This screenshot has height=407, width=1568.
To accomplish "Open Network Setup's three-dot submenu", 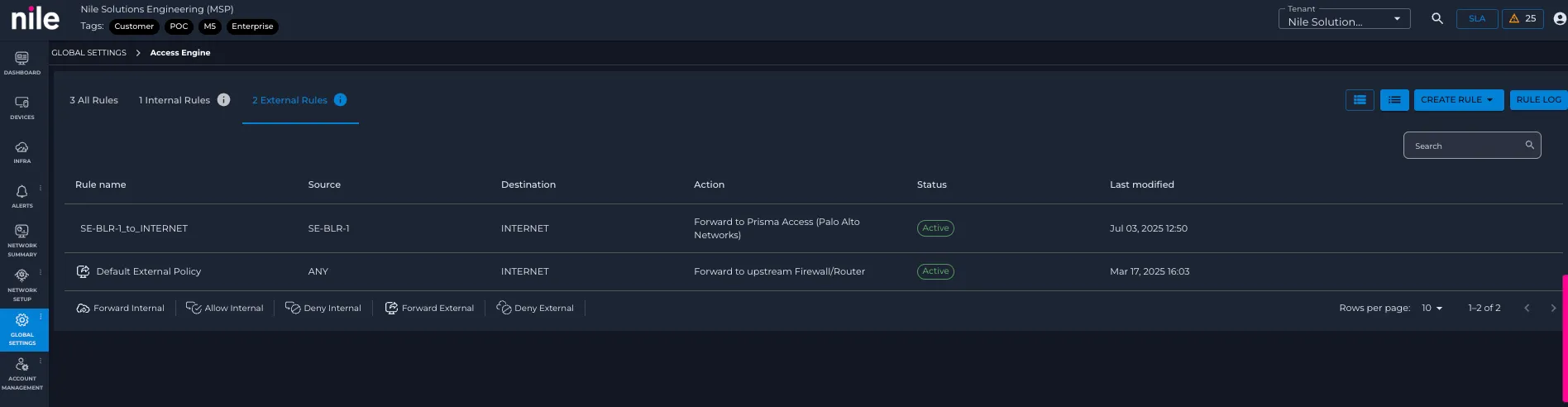I will [40, 272].
